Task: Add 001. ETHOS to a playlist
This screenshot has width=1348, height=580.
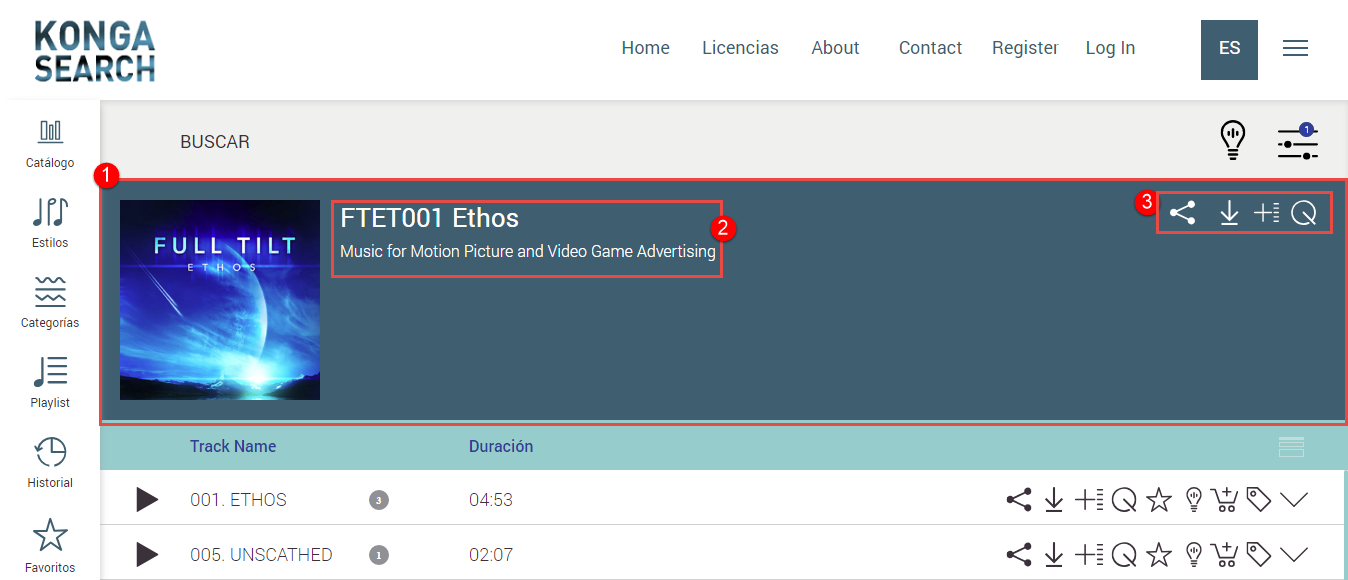Action: tap(1089, 499)
